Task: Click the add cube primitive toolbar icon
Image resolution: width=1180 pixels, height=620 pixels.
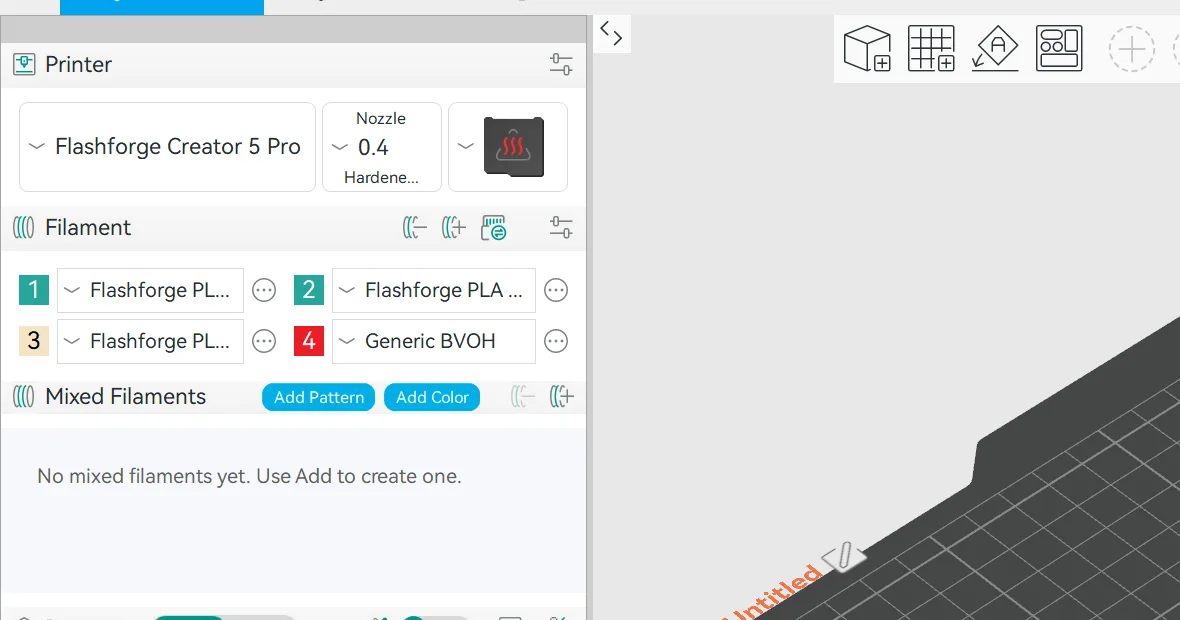Action: pos(868,49)
